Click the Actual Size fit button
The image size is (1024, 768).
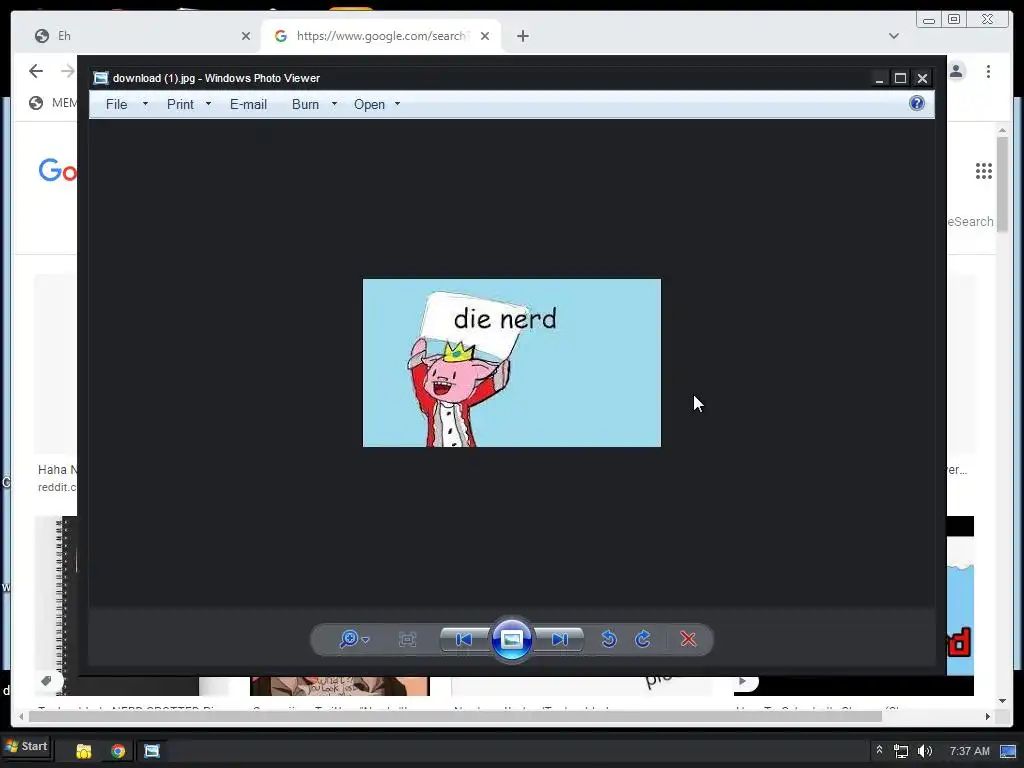coord(408,639)
